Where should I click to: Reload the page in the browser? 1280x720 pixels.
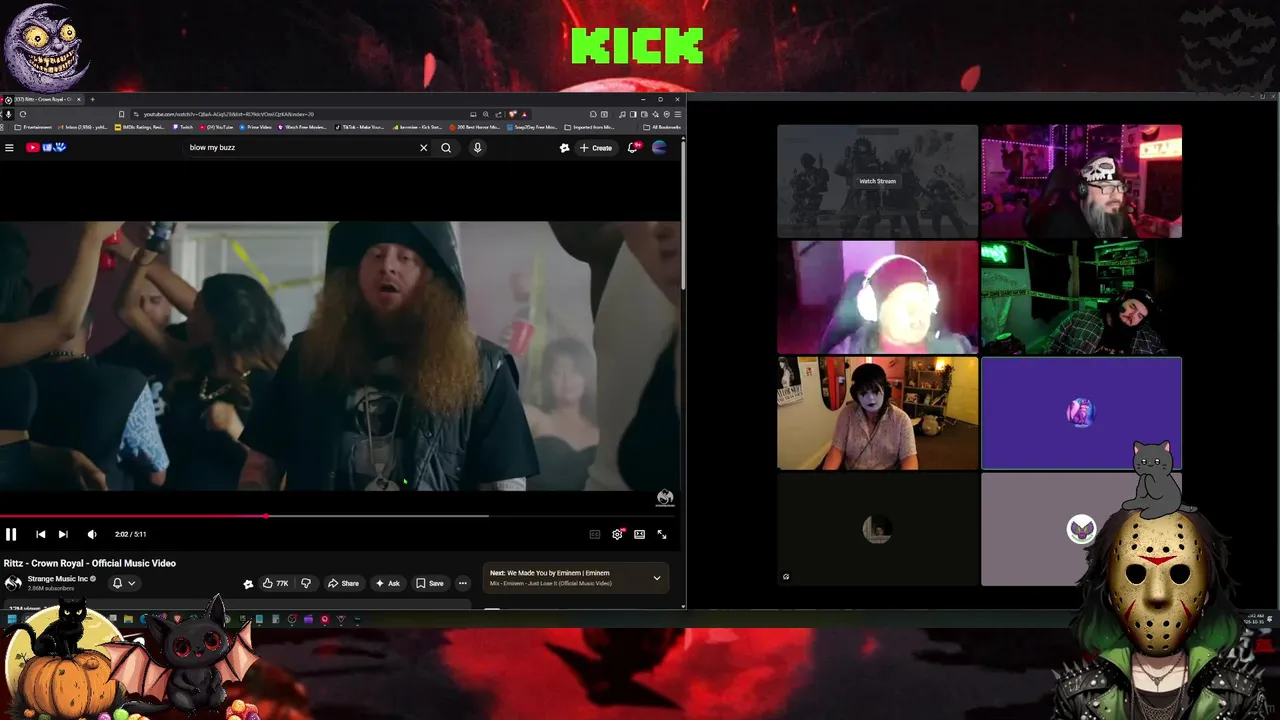point(22,114)
